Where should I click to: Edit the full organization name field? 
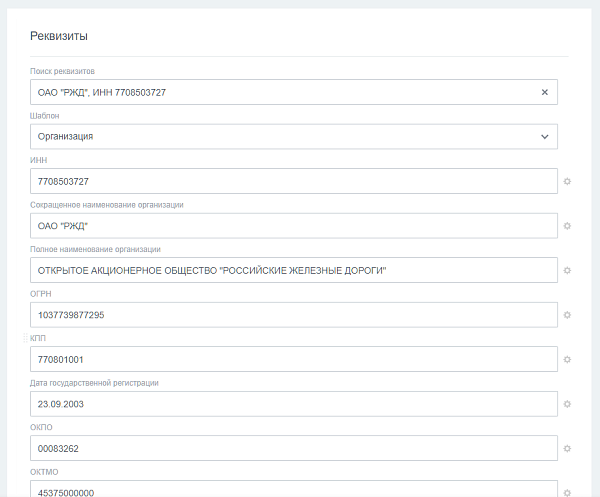(x=294, y=270)
